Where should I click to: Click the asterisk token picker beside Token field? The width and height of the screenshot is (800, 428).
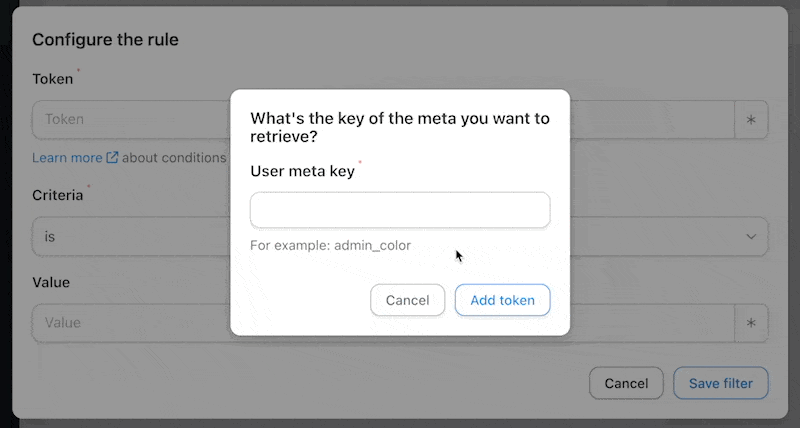coord(751,119)
